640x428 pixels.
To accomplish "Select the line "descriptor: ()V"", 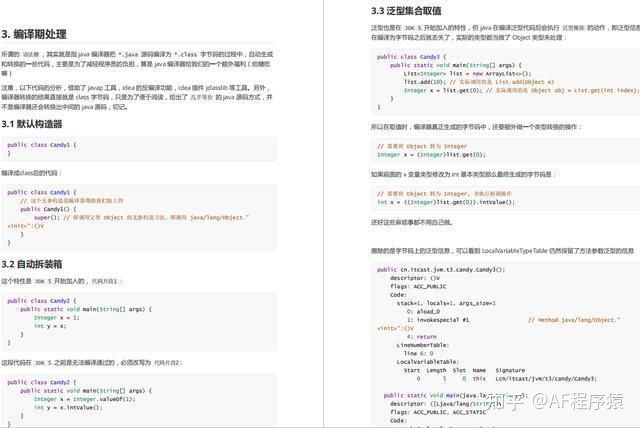I will [x=415, y=278].
